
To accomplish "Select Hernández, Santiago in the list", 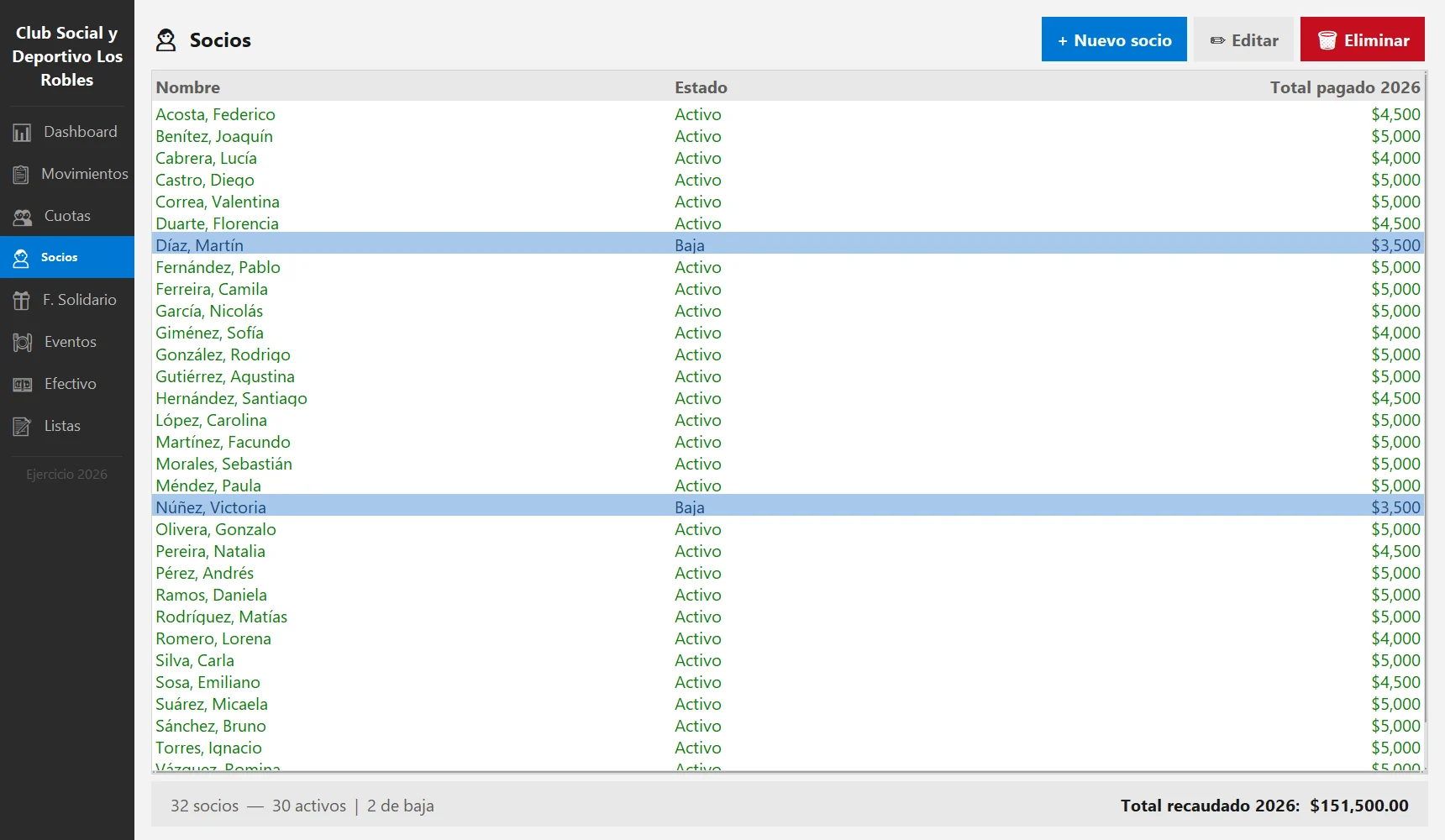I will (x=788, y=398).
